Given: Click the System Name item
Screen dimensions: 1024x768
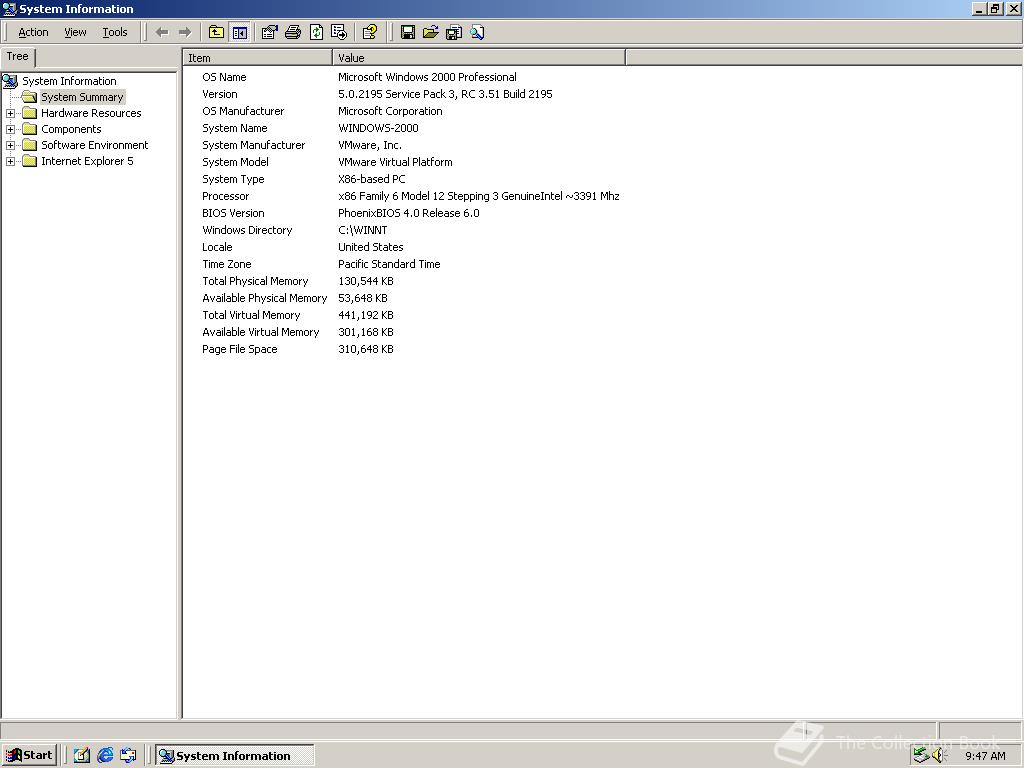Looking at the screenshot, I should [x=234, y=128].
